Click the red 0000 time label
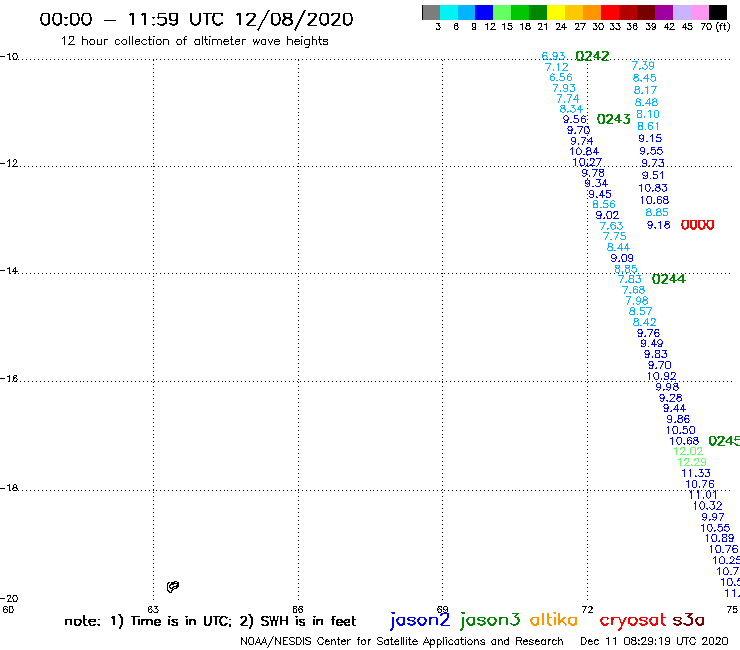 [x=697, y=225]
